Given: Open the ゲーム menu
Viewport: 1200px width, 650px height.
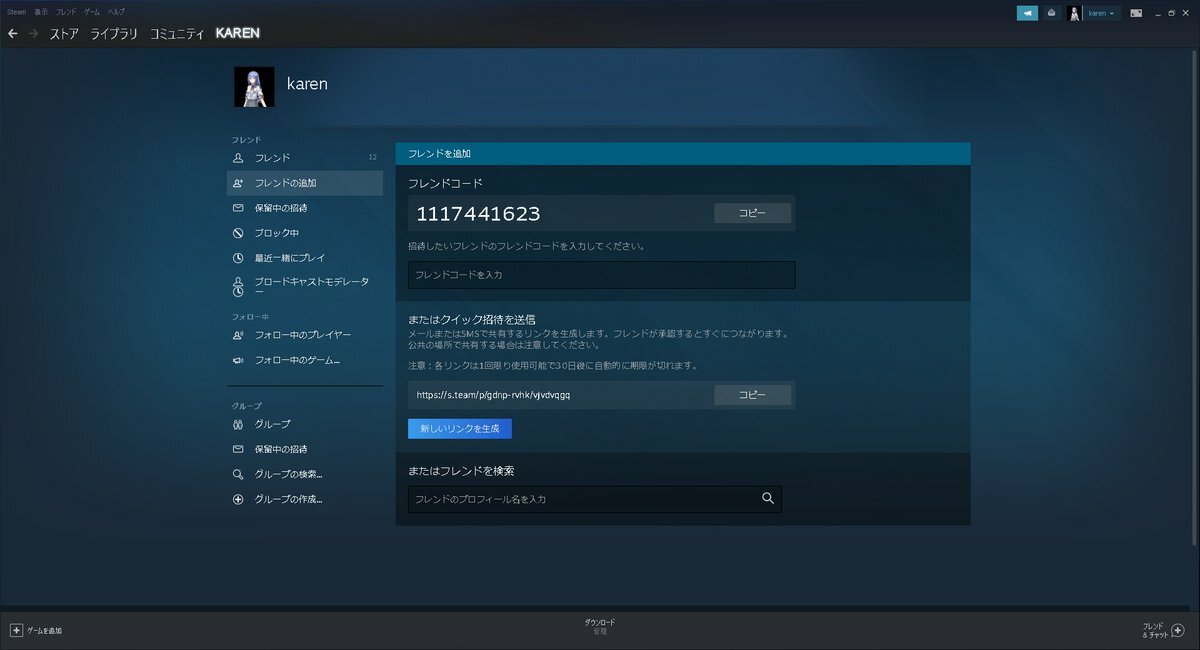Looking at the screenshot, I should (x=92, y=11).
